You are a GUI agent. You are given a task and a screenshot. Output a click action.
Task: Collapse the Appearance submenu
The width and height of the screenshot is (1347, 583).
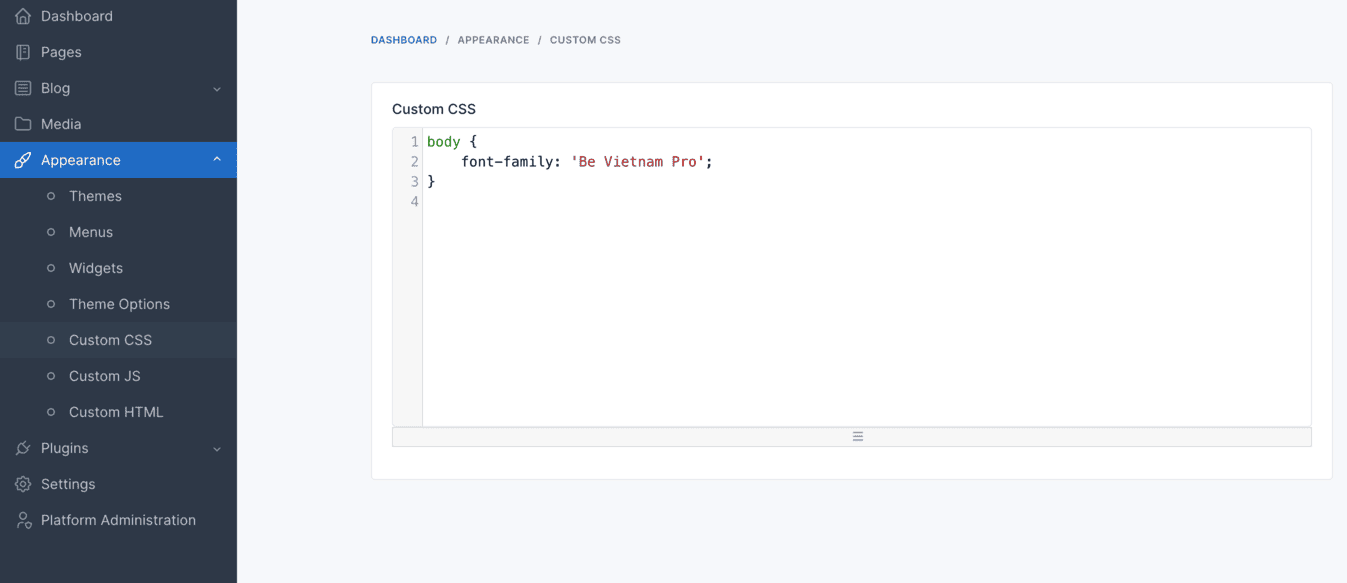[217, 159]
